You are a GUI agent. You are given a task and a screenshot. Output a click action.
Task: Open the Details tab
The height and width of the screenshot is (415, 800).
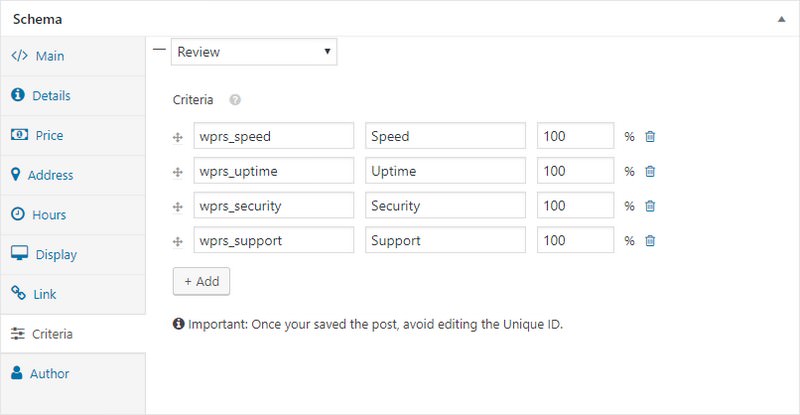click(x=73, y=96)
